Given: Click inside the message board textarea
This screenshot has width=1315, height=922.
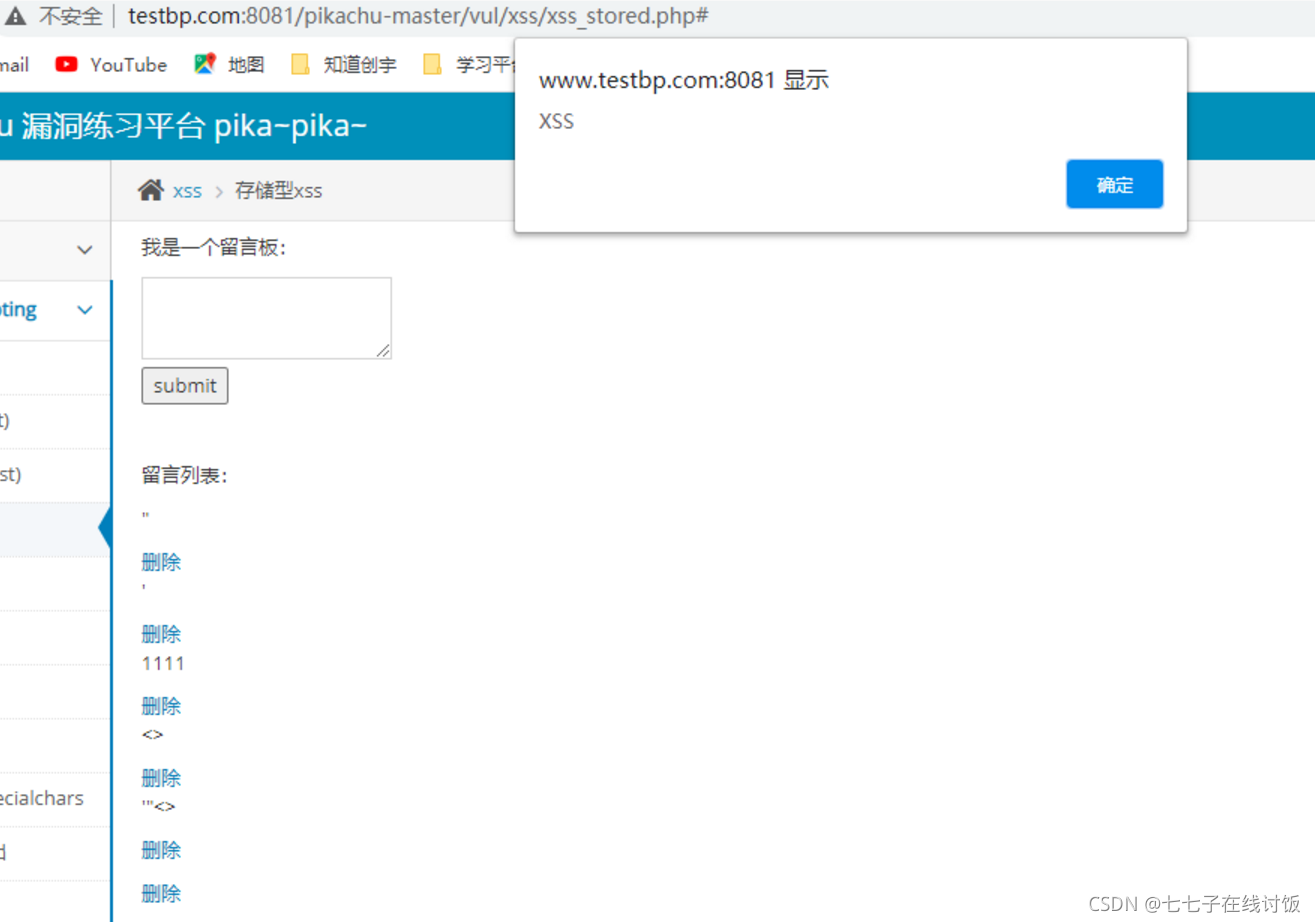Looking at the screenshot, I should point(266,318).
